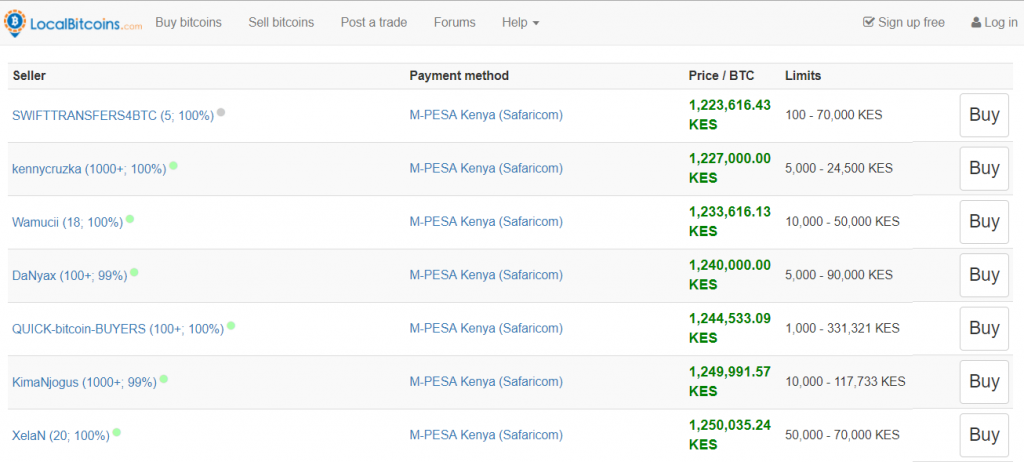Image resolution: width=1024 pixels, height=462 pixels.
Task: Open KimaNjogus seller profile
Action: (x=85, y=383)
